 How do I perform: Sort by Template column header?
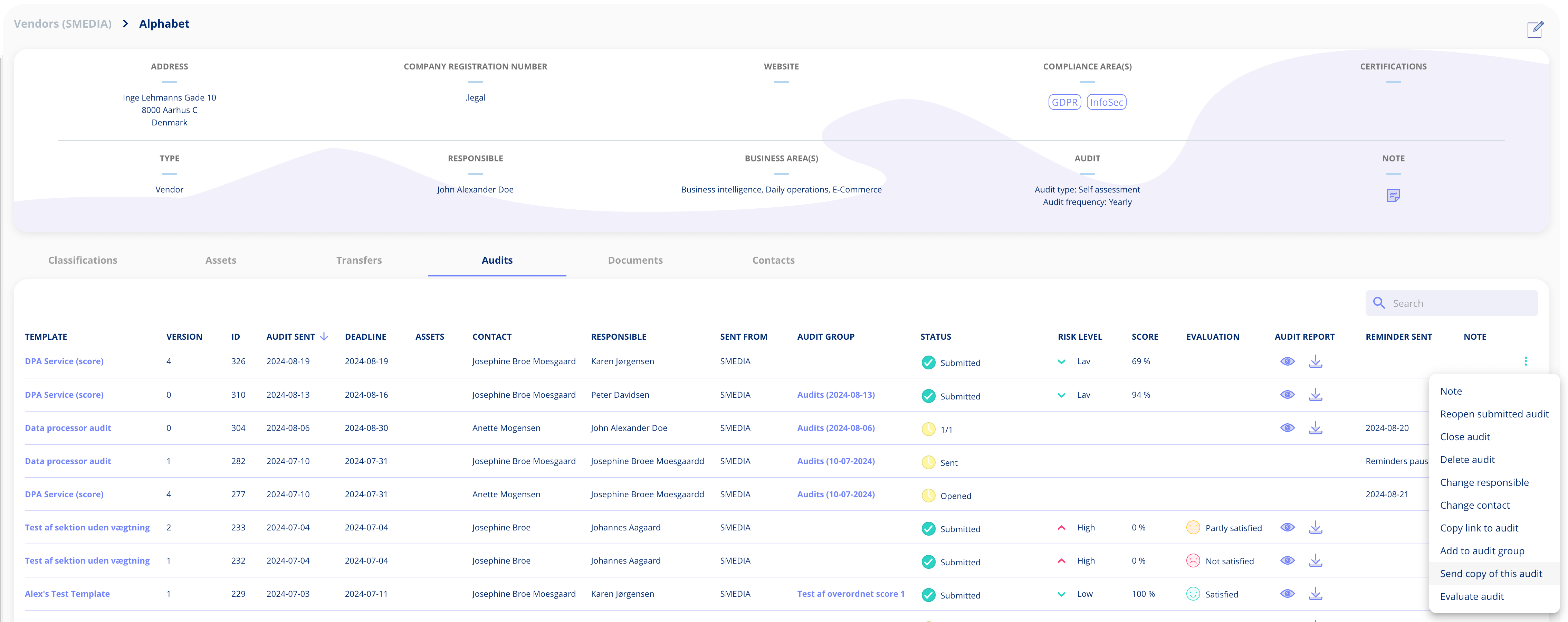tap(46, 336)
